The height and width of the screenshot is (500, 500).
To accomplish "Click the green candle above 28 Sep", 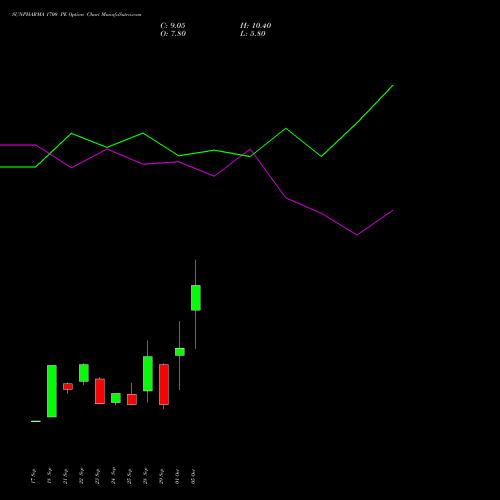I will click(x=148, y=374).
